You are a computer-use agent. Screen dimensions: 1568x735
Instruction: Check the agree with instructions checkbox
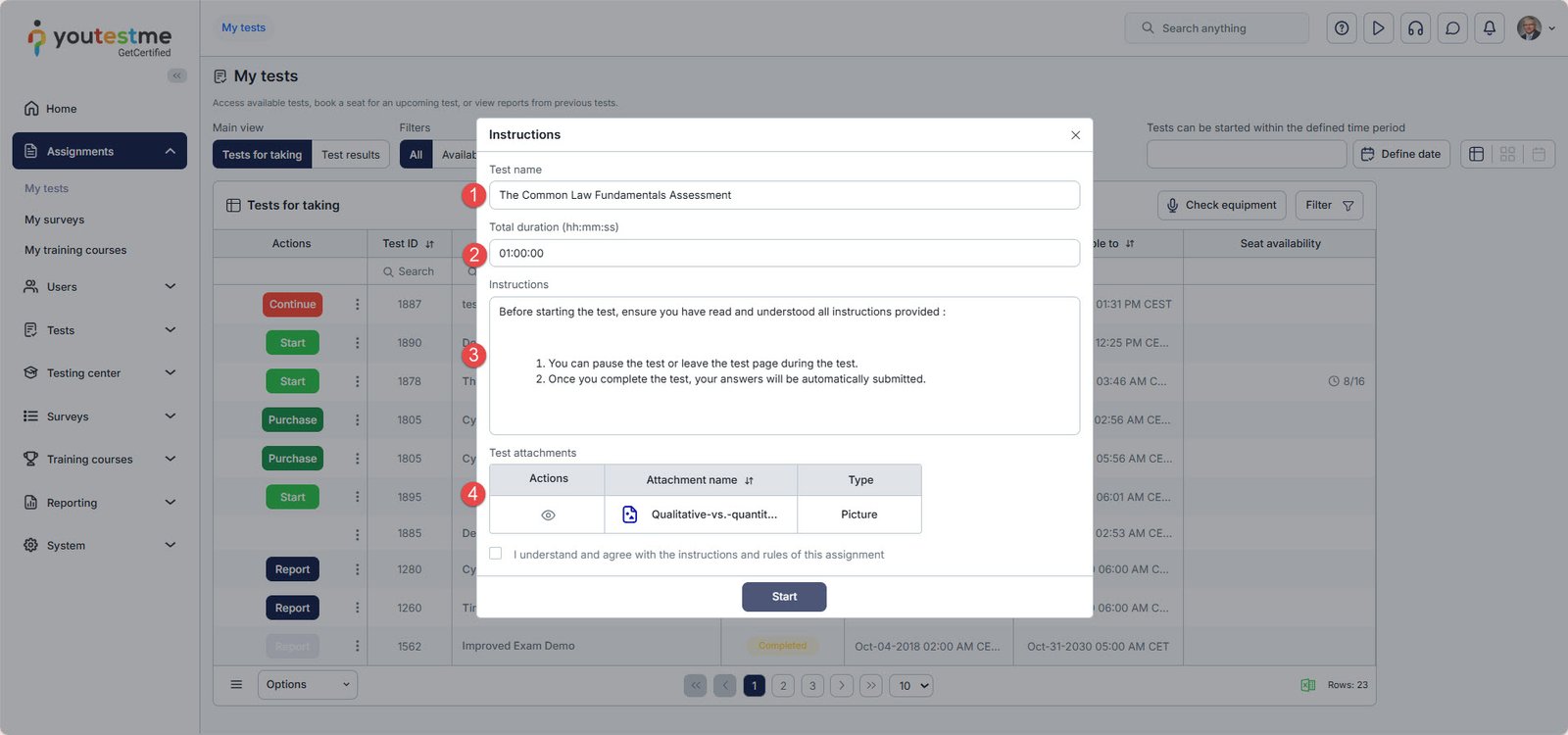click(x=496, y=554)
